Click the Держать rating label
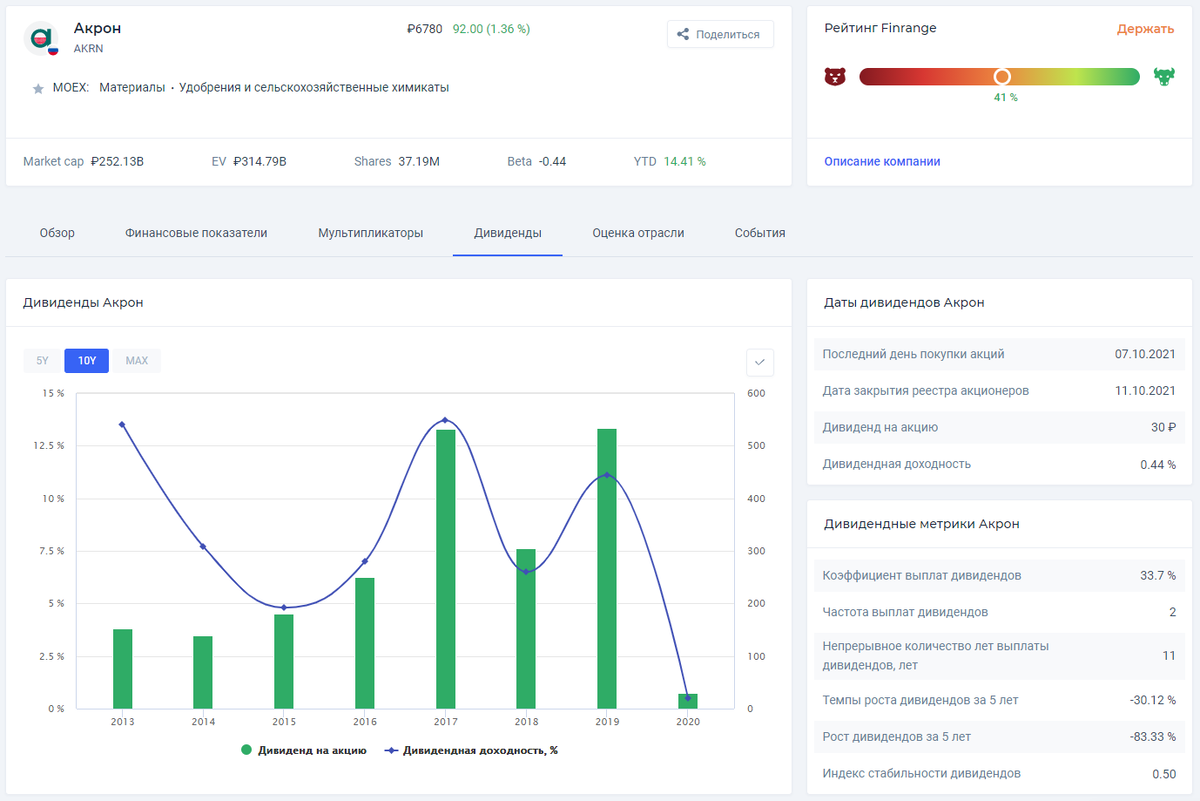 click(x=1145, y=29)
